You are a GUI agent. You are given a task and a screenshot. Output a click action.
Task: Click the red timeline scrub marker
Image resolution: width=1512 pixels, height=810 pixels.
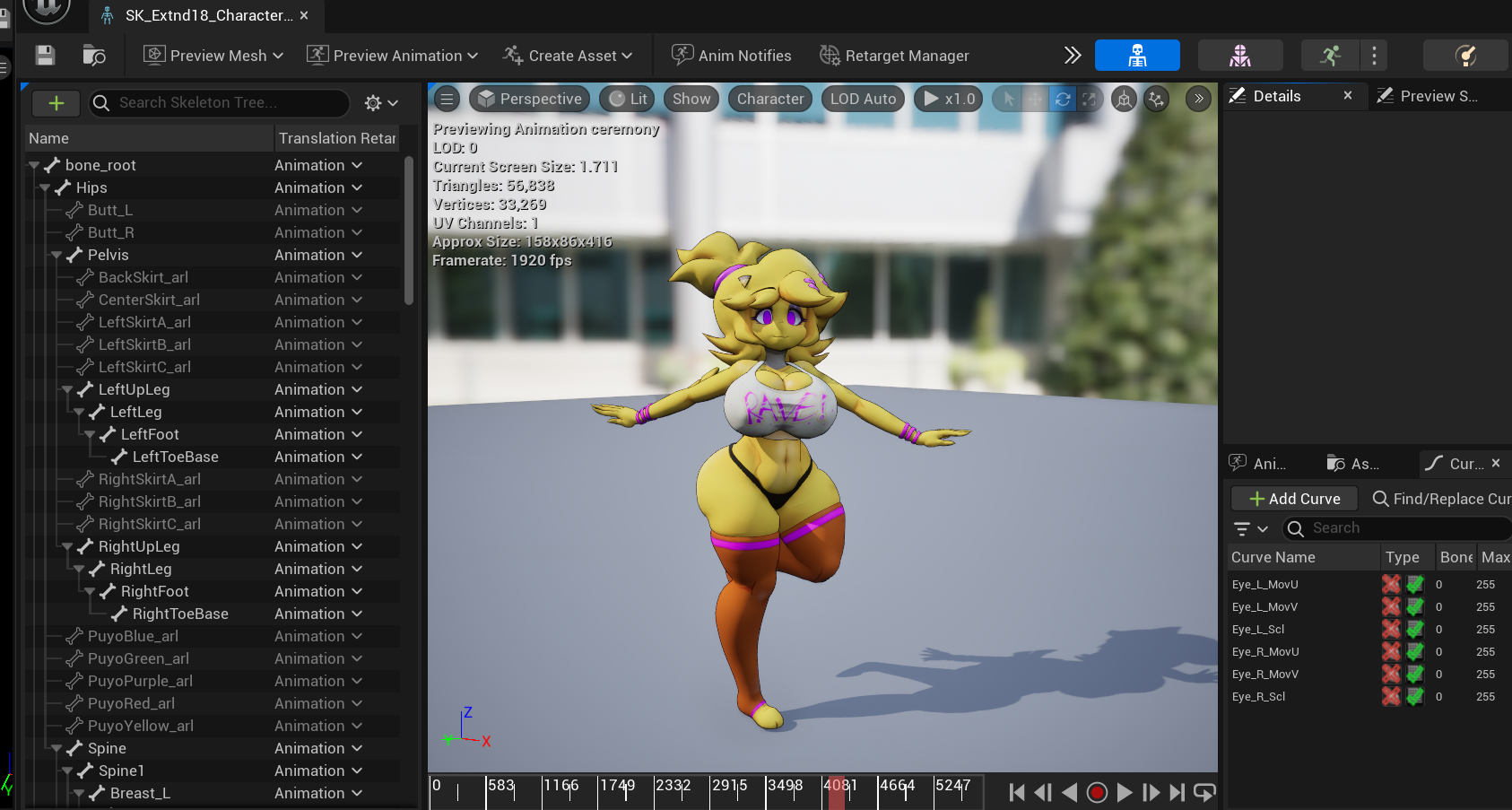836,792
